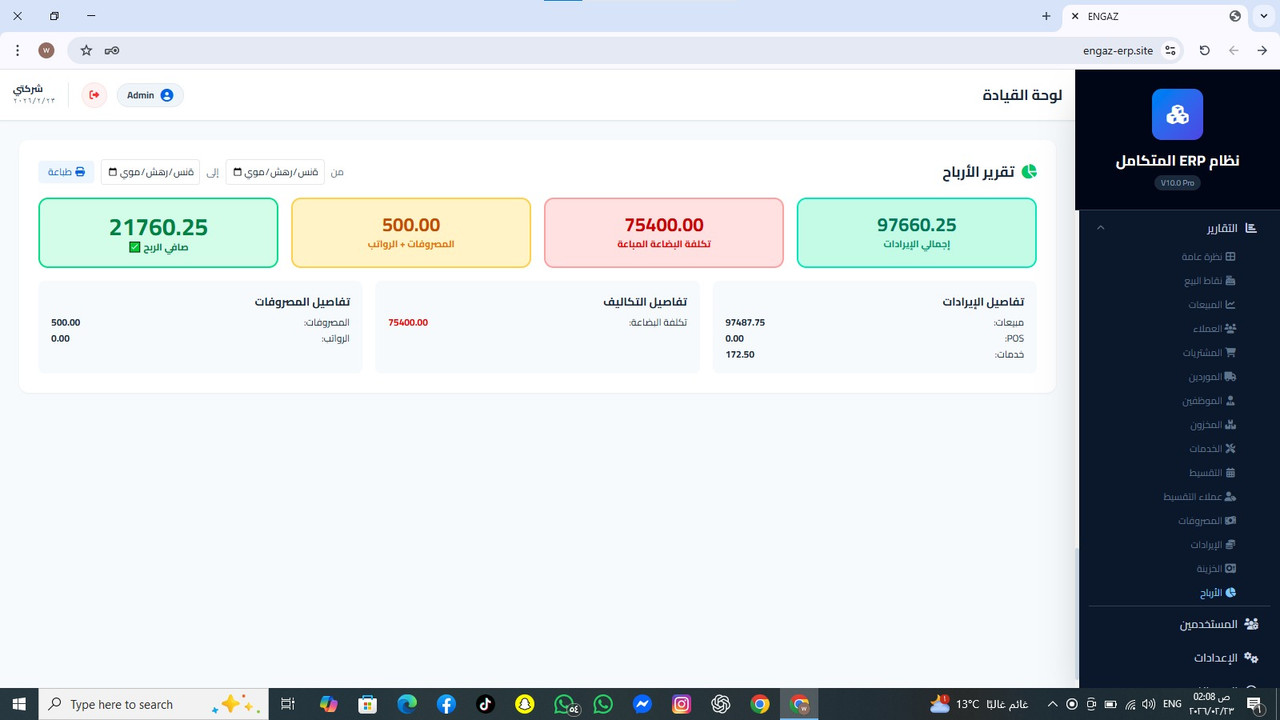Open the المصروفات expenses report

(x=1206, y=520)
